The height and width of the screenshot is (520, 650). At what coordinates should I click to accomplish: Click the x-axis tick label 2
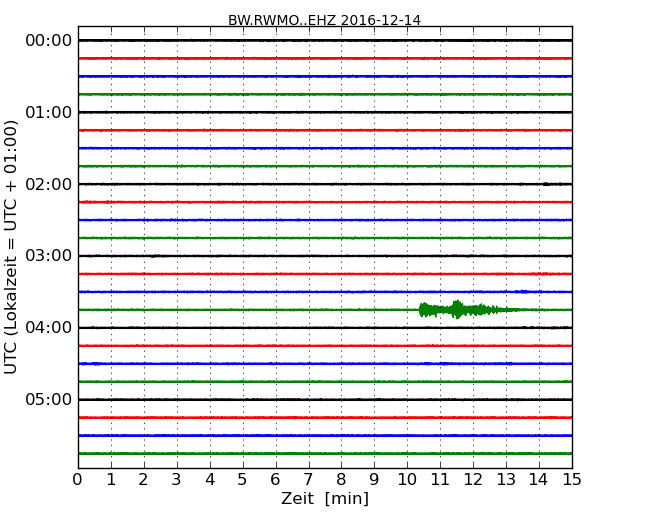coord(143,480)
